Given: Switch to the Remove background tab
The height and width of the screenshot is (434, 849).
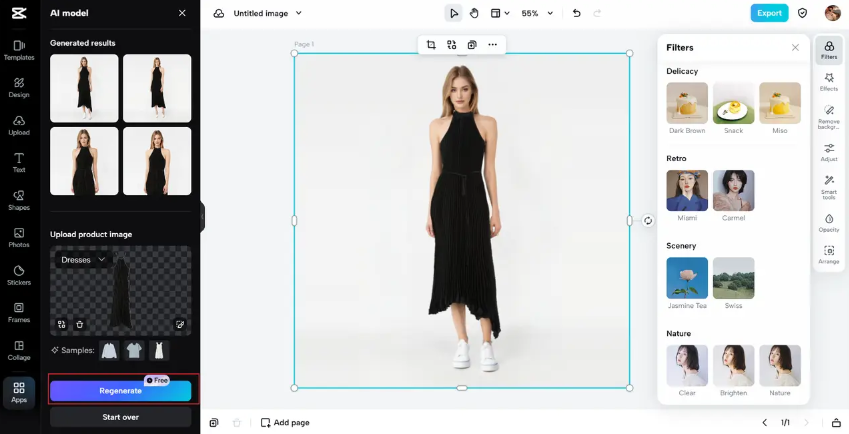Looking at the screenshot, I should tap(829, 117).
